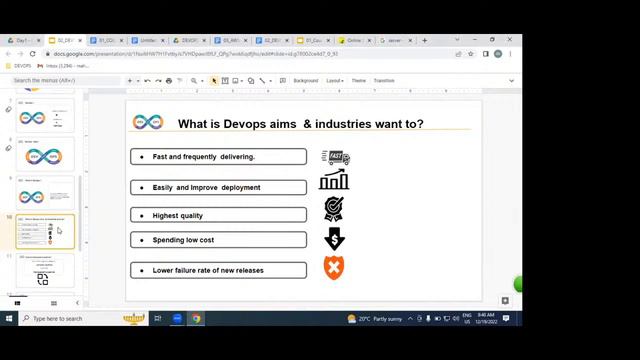Select the Paint format tool
Image resolution: width=640 pixels, height=360 pixels.
(x=180, y=81)
